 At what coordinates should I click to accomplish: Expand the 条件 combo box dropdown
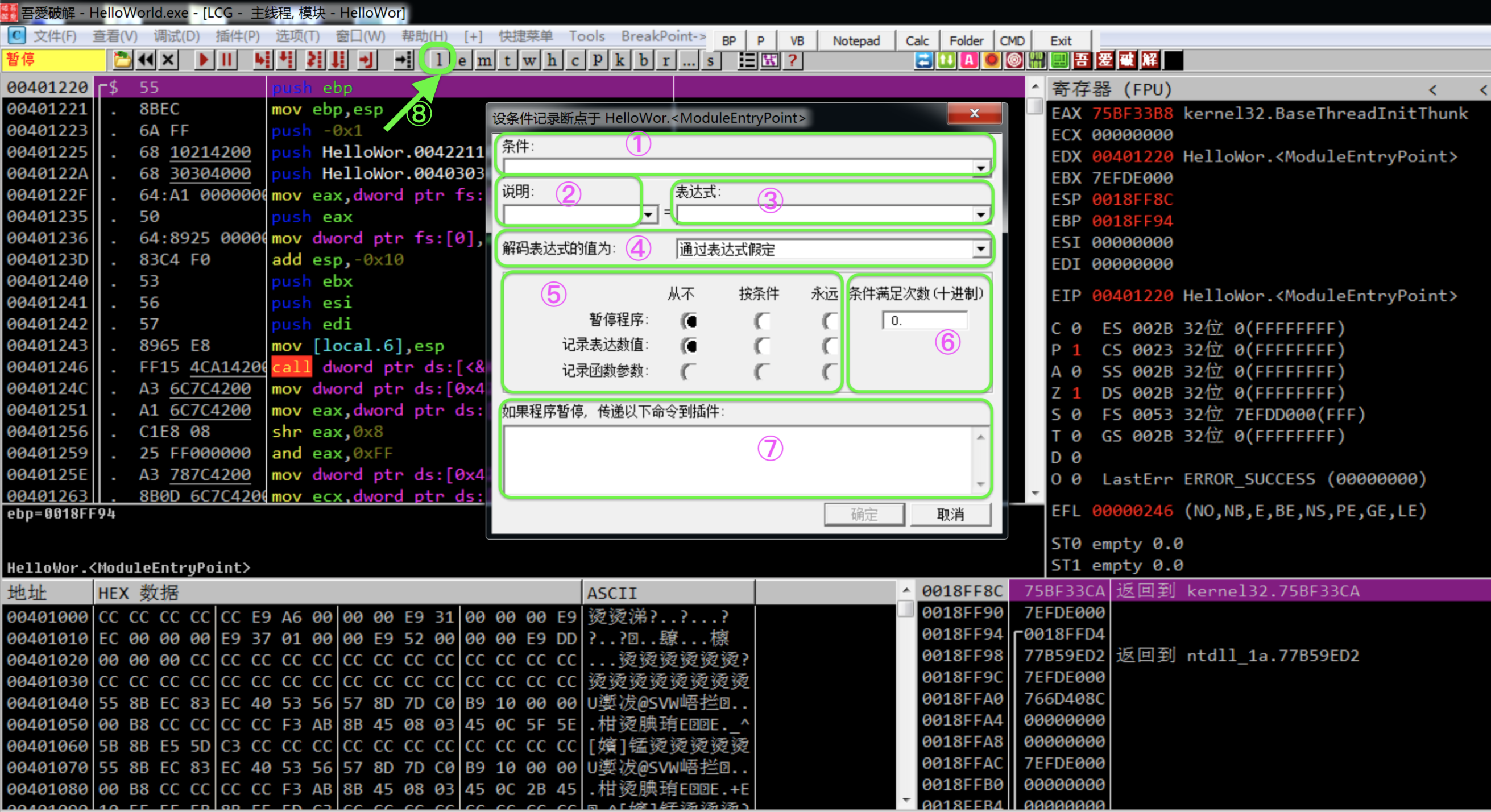980,168
